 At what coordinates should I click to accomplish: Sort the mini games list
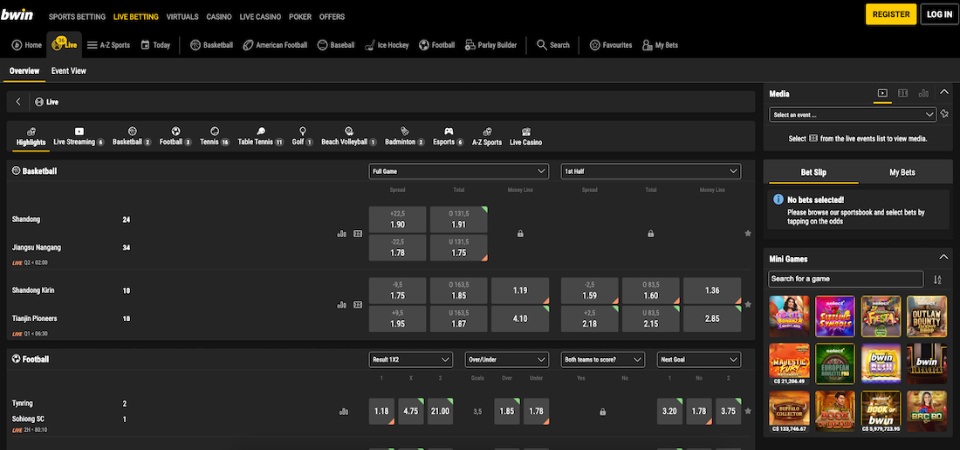point(937,279)
